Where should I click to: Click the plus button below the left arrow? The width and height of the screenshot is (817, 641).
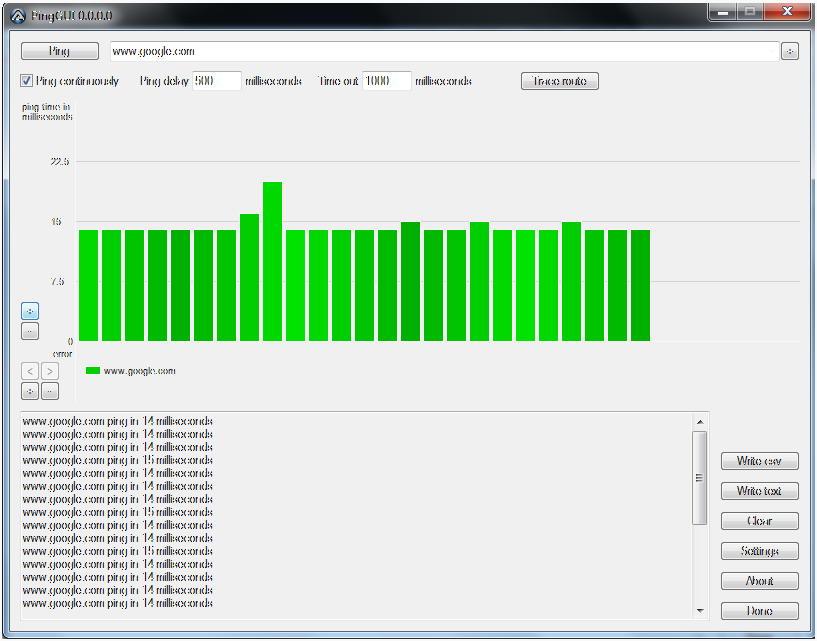point(30,391)
